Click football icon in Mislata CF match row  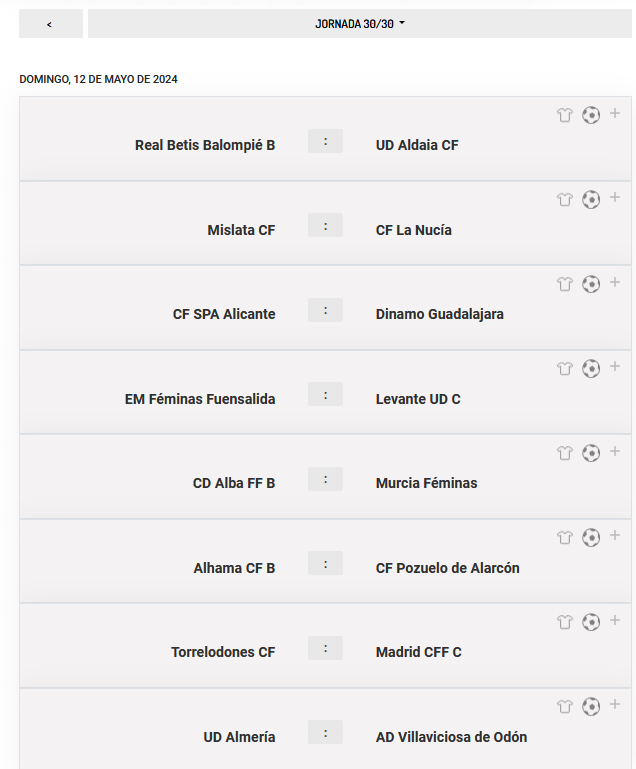pyautogui.click(x=591, y=200)
